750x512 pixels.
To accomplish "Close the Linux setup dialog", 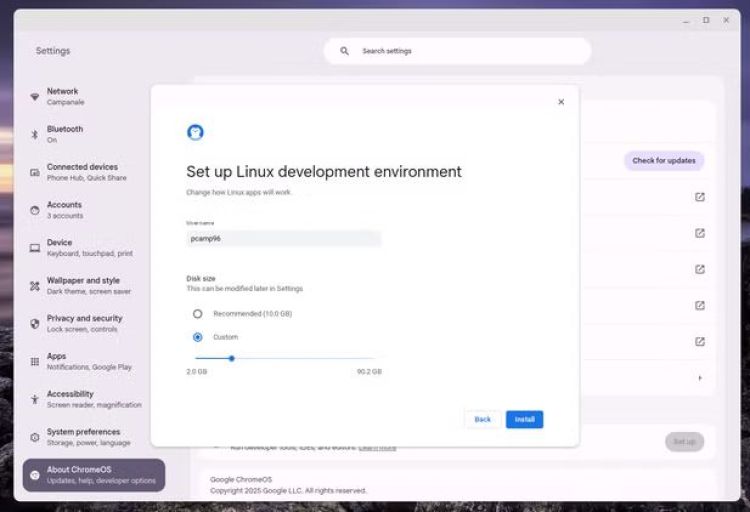I will [561, 102].
